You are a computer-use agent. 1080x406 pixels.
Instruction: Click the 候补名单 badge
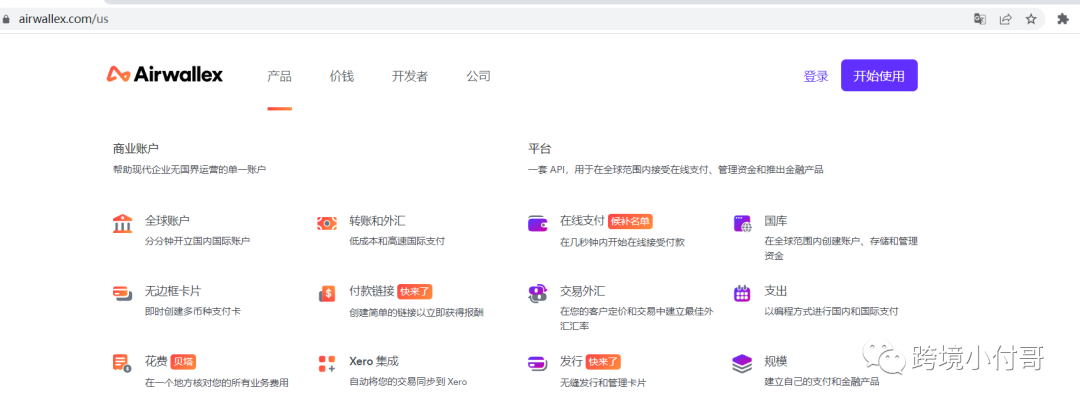click(x=630, y=221)
